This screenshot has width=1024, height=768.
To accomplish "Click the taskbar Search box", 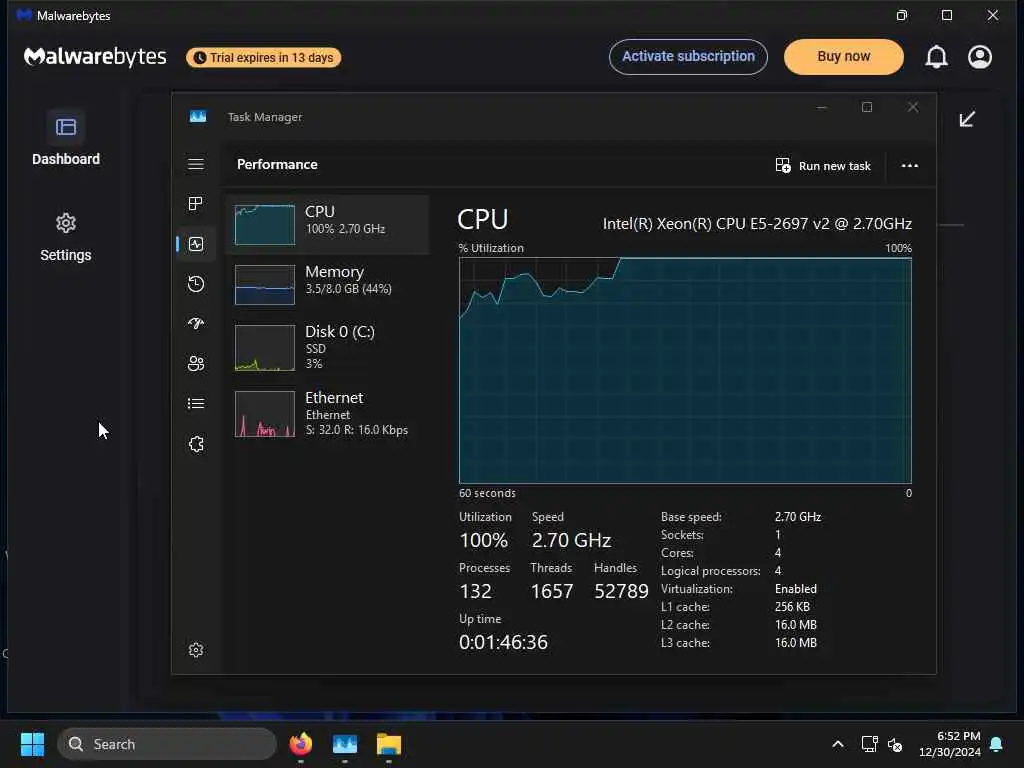I will (167, 744).
